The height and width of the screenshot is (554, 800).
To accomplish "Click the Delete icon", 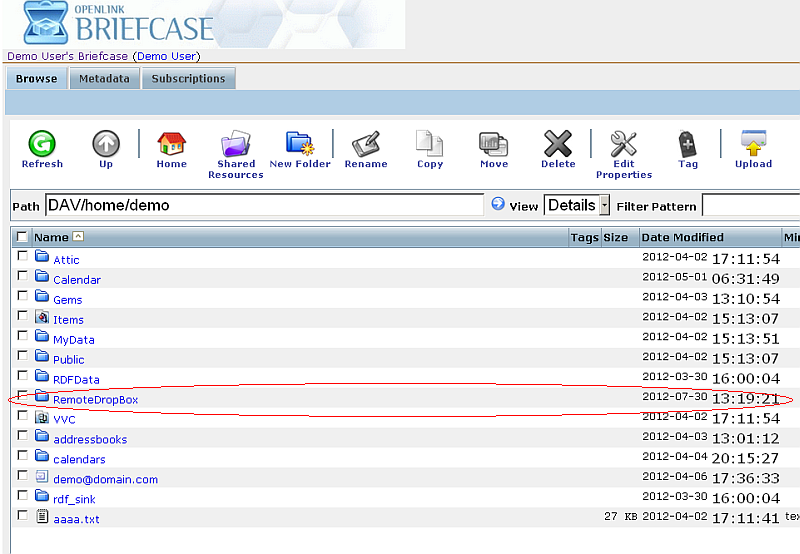I will (558, 144).
